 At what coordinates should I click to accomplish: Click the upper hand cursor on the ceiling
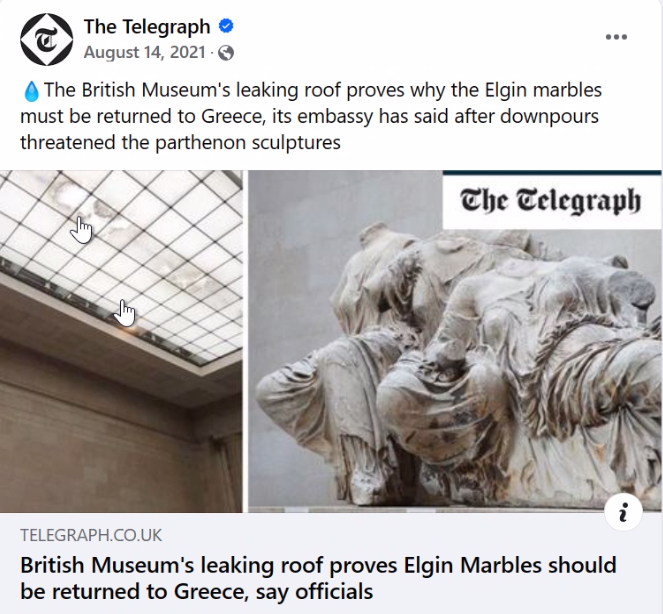[81, 230]
